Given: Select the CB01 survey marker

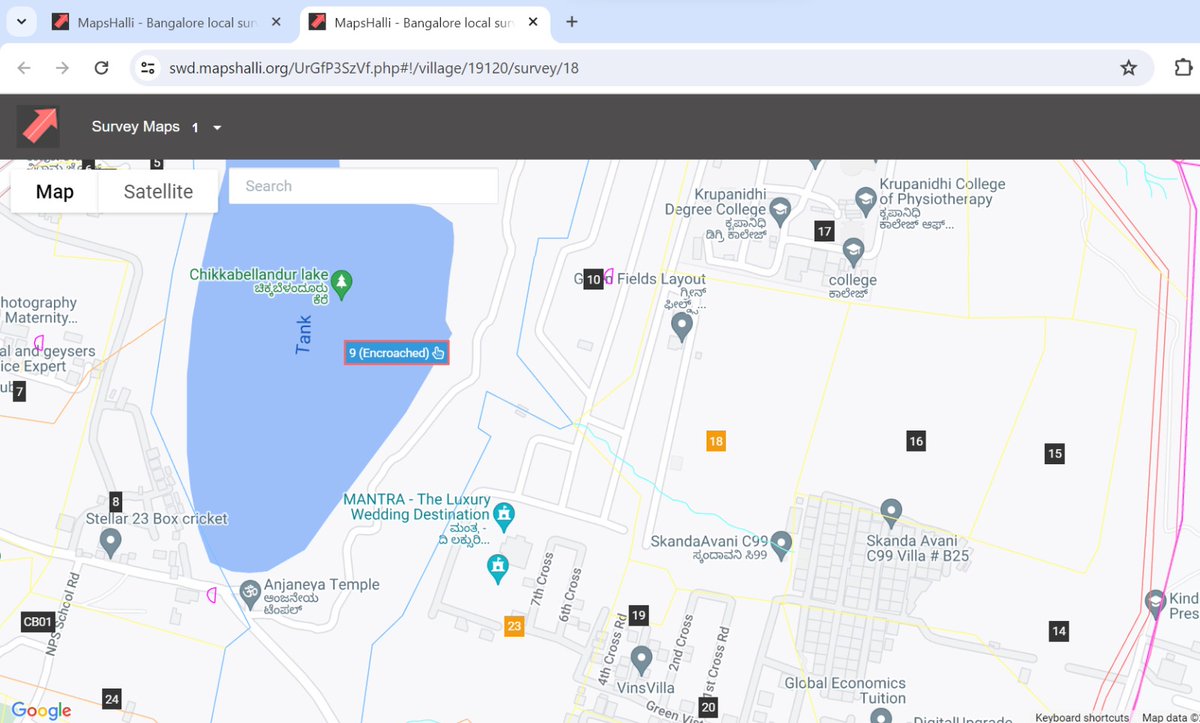Looking at the screenshot, I should pos(37,622).
